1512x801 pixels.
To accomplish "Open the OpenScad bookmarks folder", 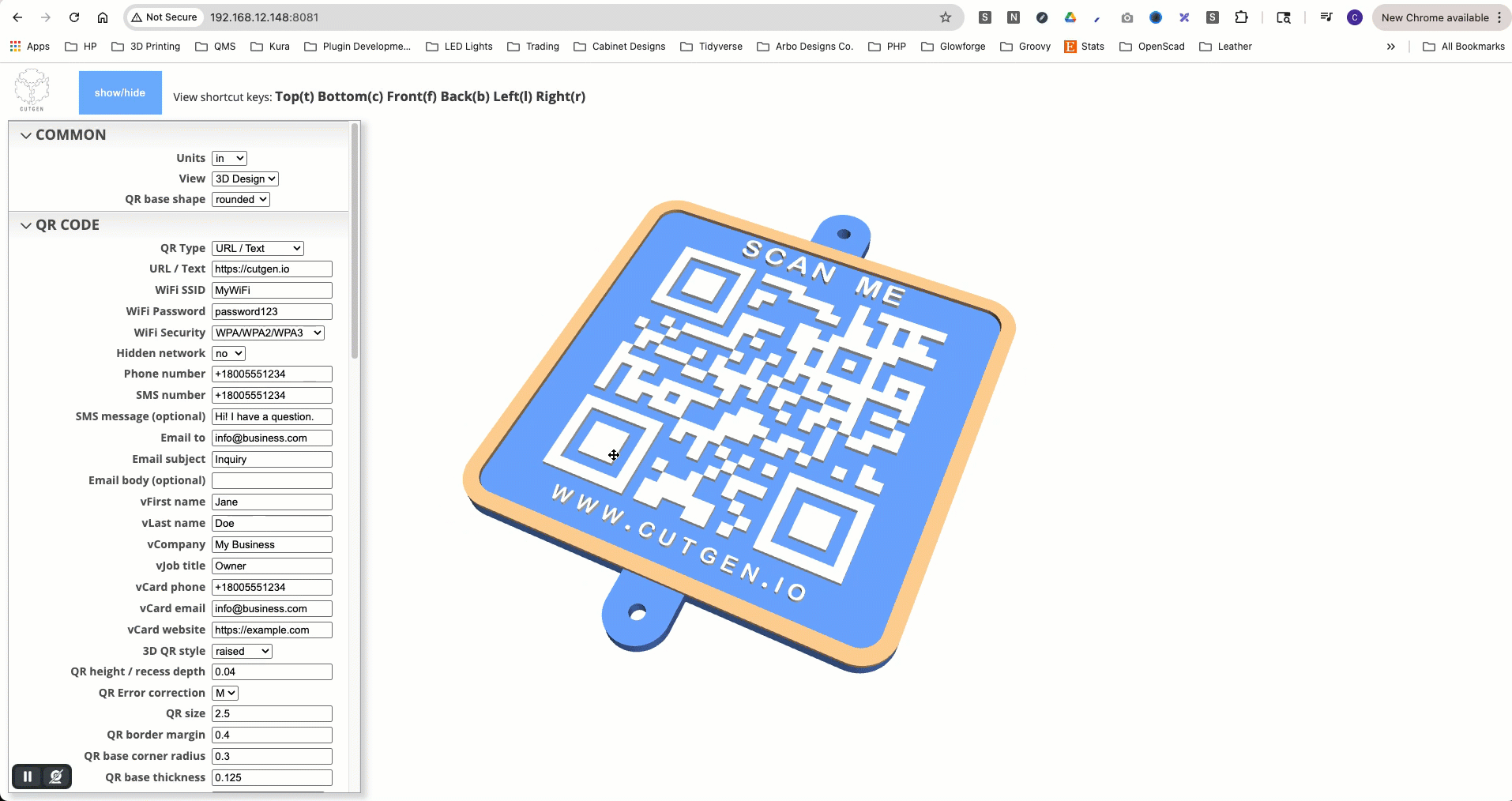I will coord(1152,47).
